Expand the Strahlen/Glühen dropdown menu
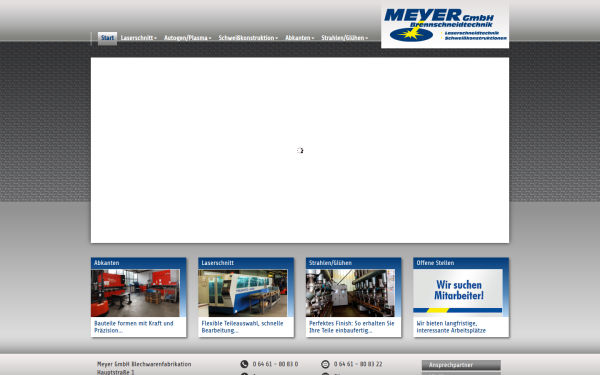The image size is (600, 375). coord(345,38)
